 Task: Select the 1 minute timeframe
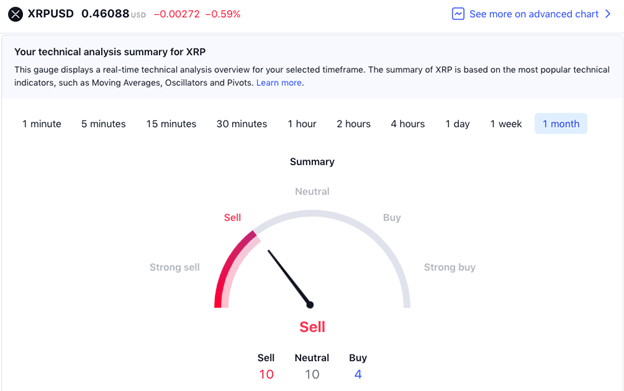click(x=42, y=124)
